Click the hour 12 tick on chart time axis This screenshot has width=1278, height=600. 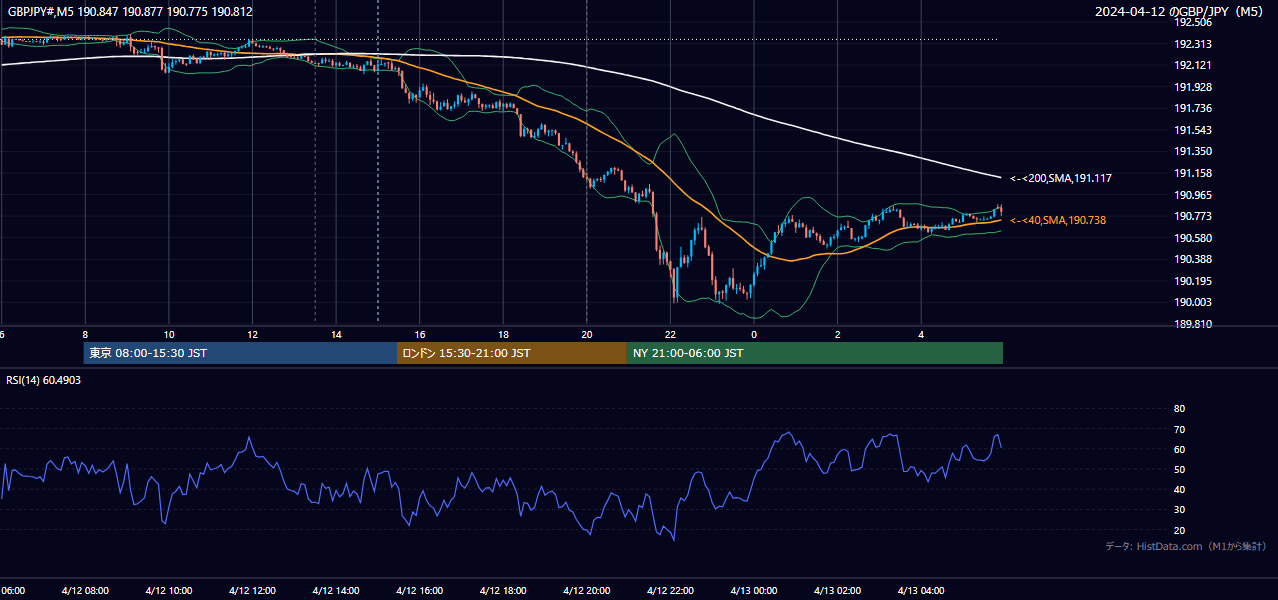click(252, 335)
